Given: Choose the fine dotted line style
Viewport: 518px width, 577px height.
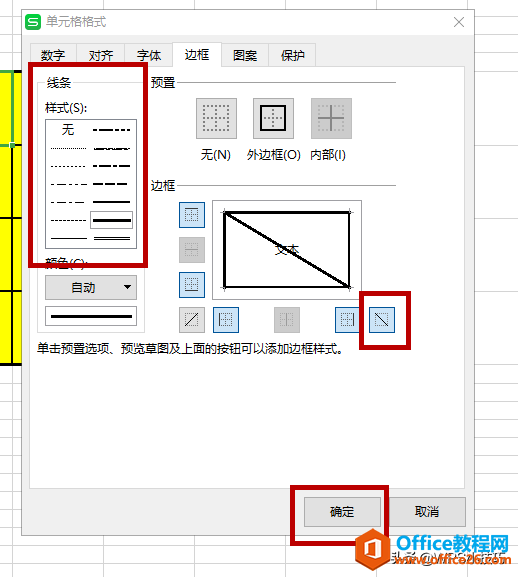Looking at the screenshot, I should (68, 148).
